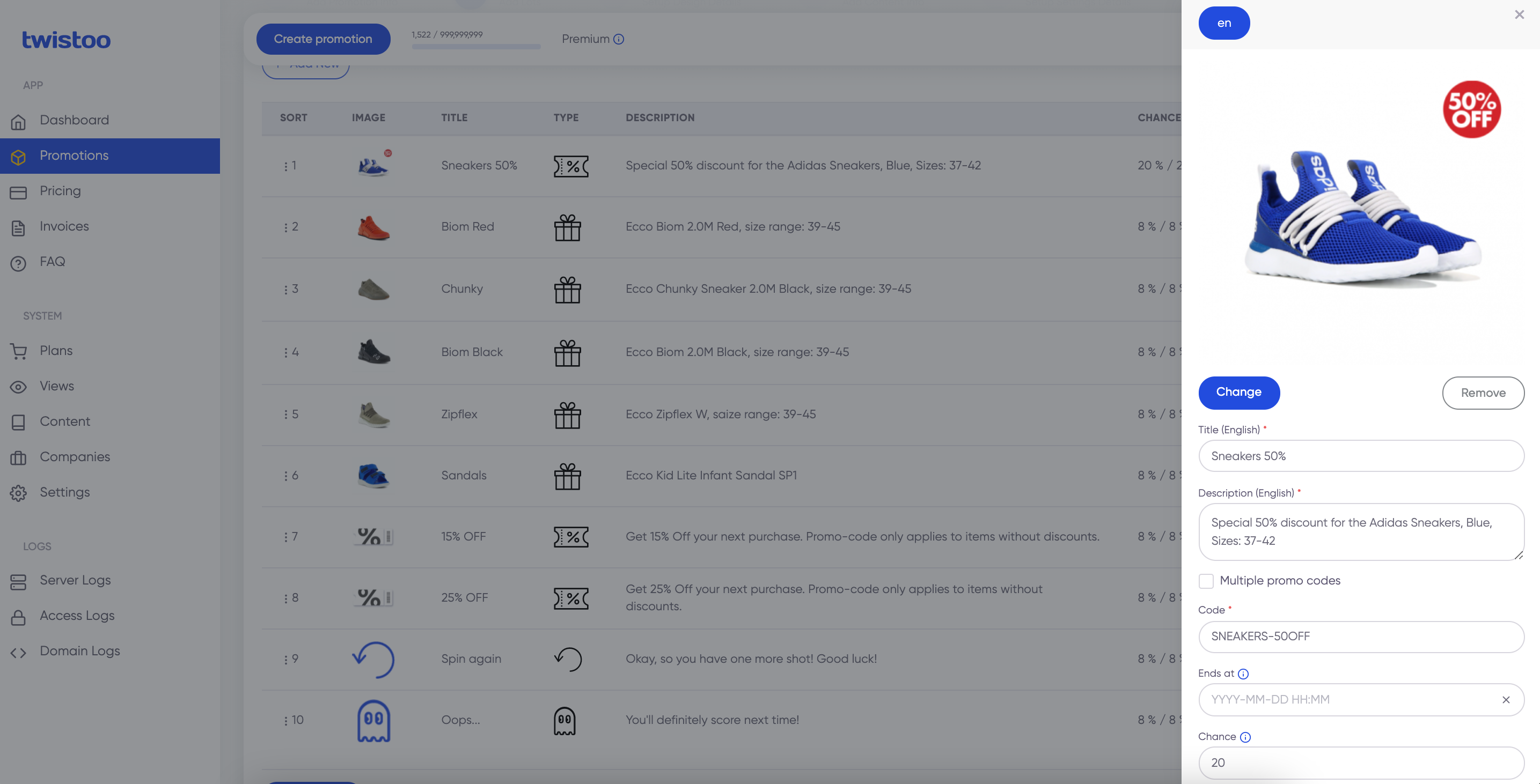Image resolution: width=1540 pixels, height=784 pixels.
Task: Click the promotions usage progress bar
Action: click(476, 47)
